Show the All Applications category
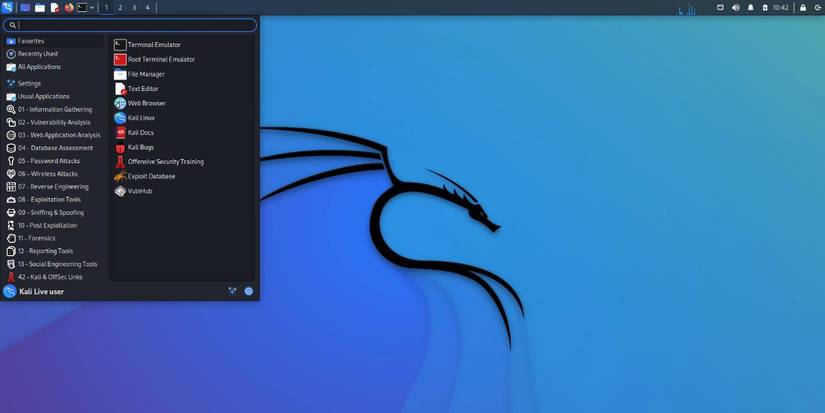 39,67
